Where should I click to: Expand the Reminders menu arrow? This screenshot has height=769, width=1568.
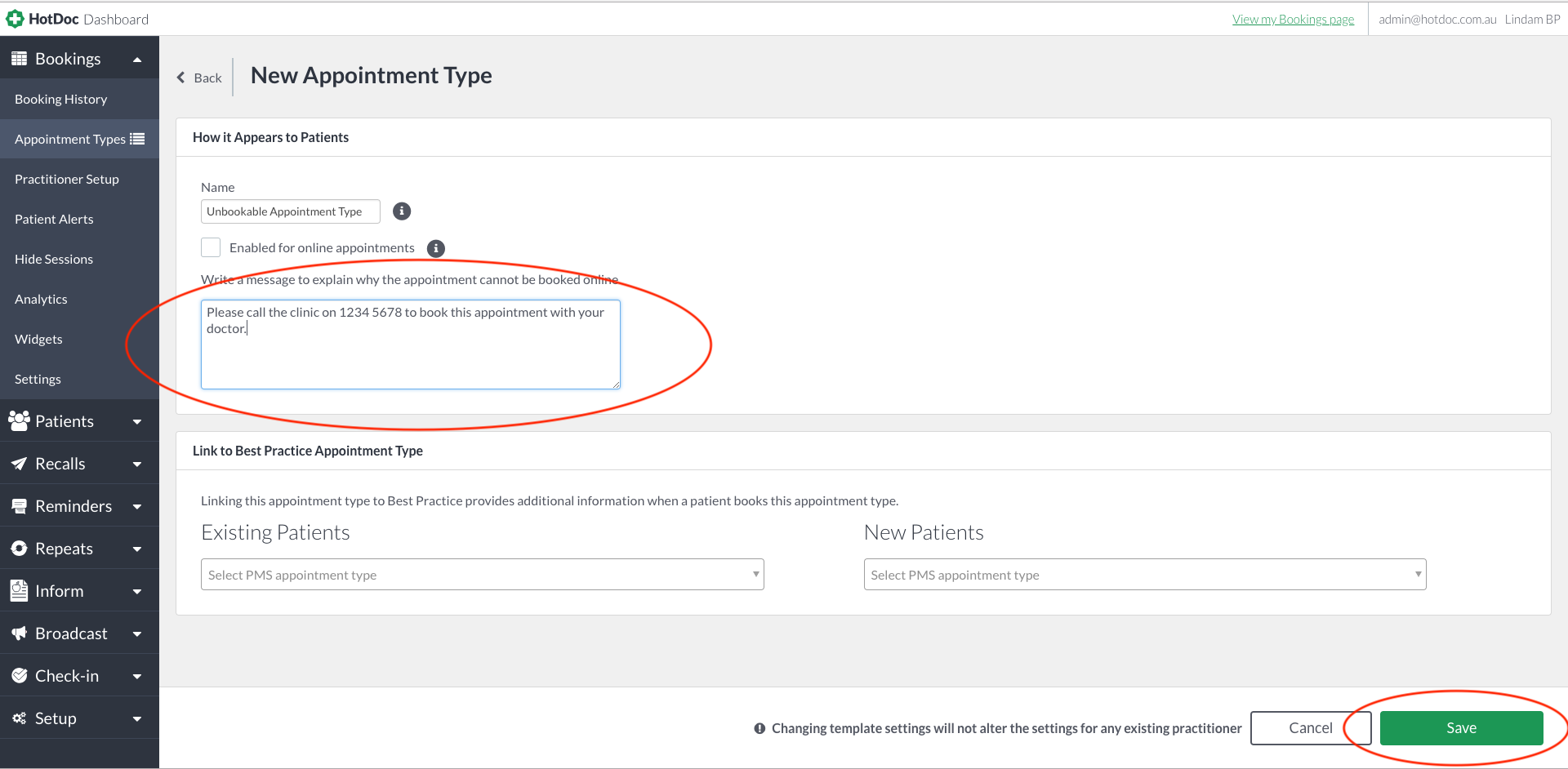pos(137,507)
